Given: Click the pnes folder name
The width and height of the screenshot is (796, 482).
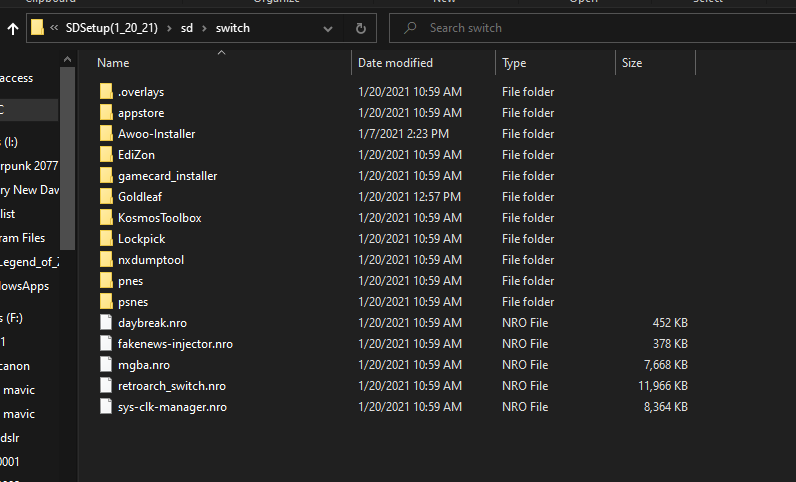Looking at the screenshot, I should 130,281.
